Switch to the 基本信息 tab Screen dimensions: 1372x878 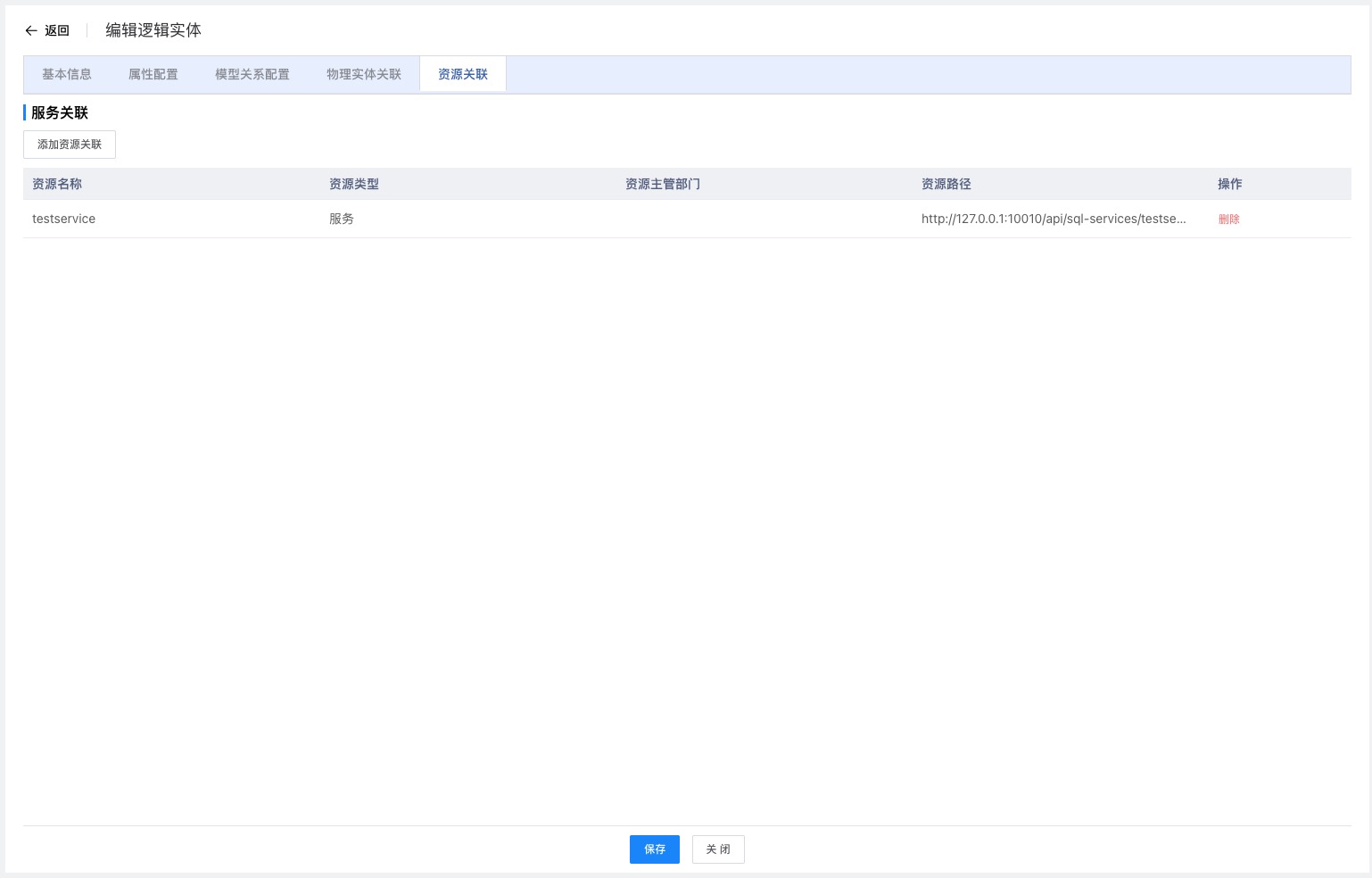[x=67, y=74]
